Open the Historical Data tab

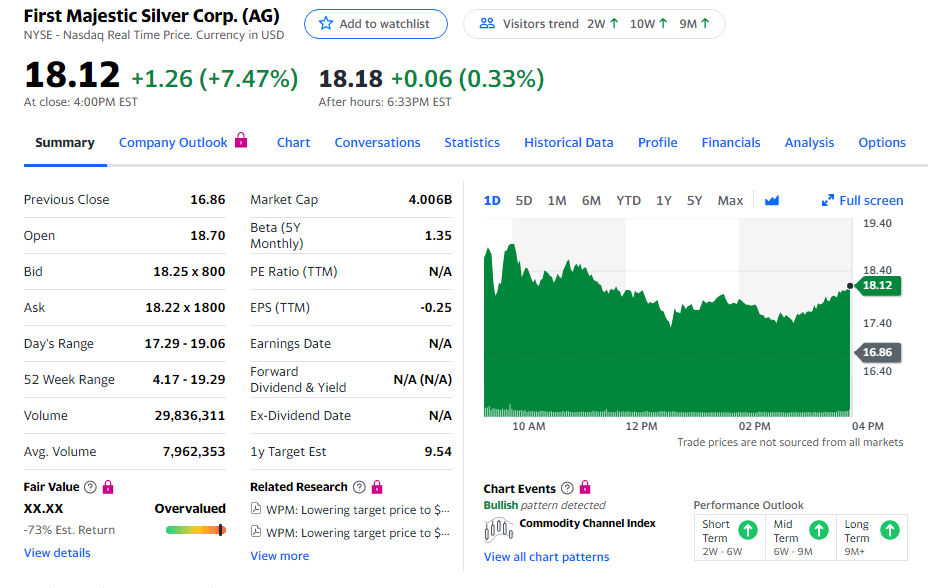[569, 143]
